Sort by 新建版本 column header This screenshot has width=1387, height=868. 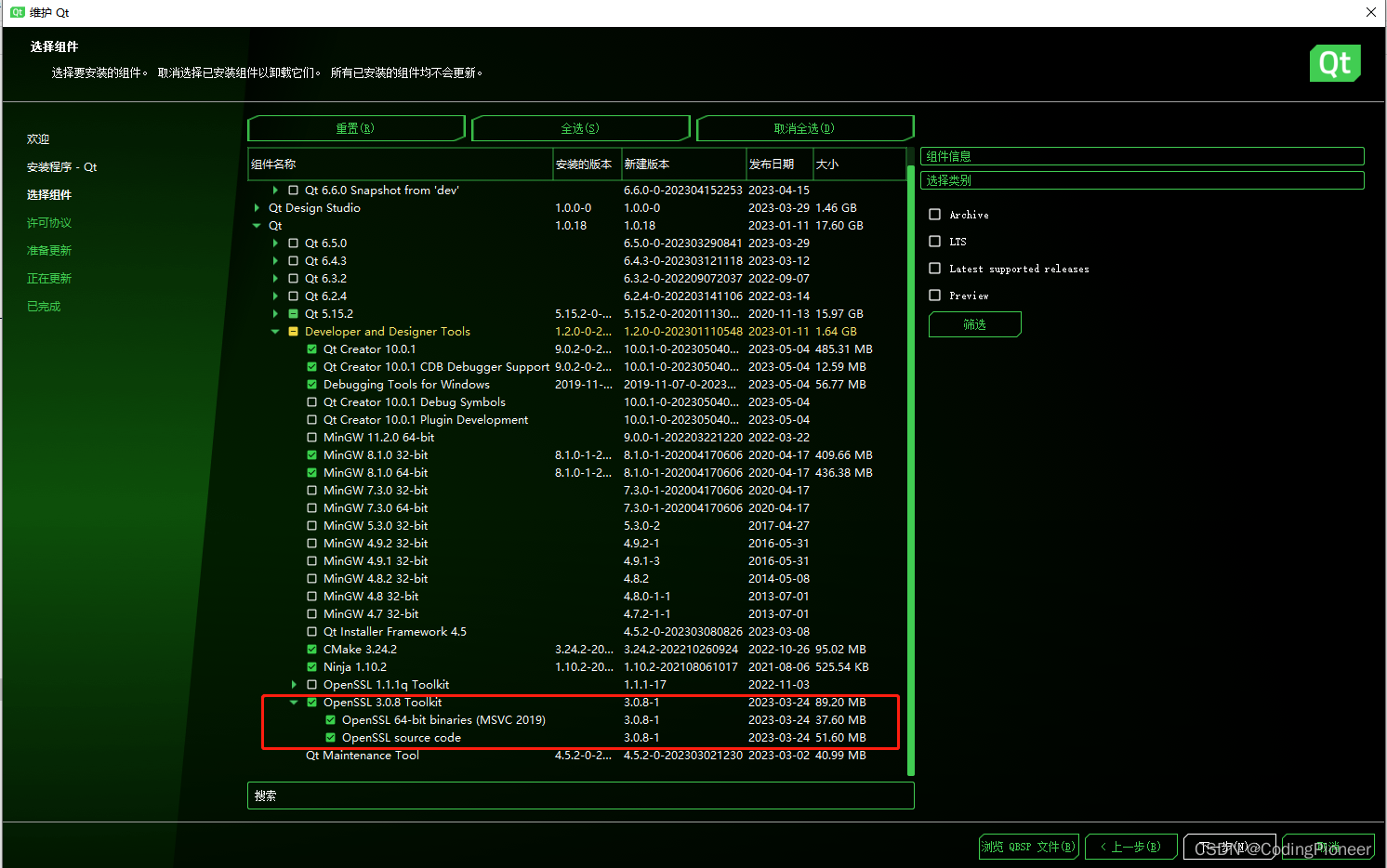pos(683,164)
